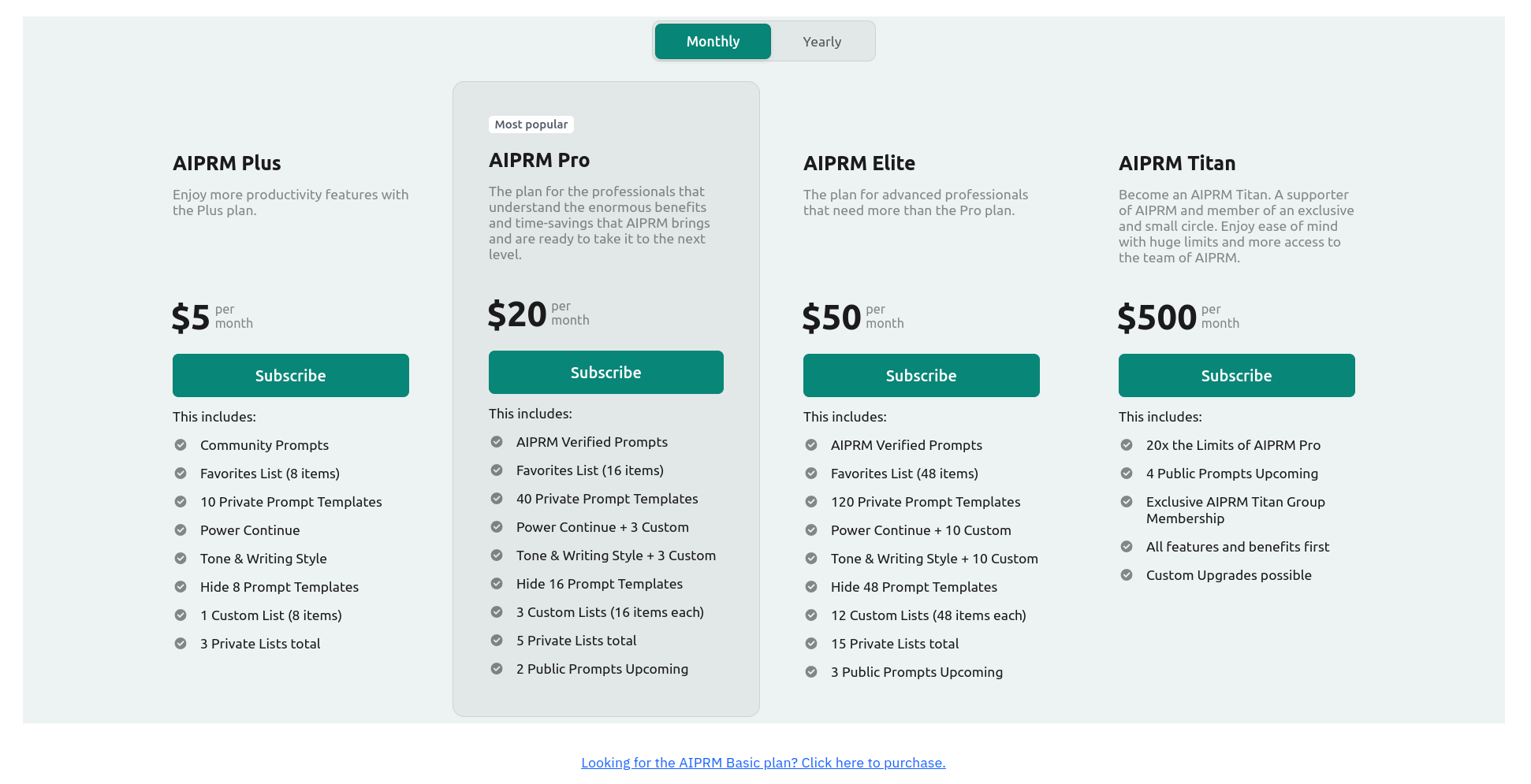This screenshot has height=784, width=1531.
Task: Click checkmark icon beside Power Continue + 3 Custom
Action: click(496, 526)
